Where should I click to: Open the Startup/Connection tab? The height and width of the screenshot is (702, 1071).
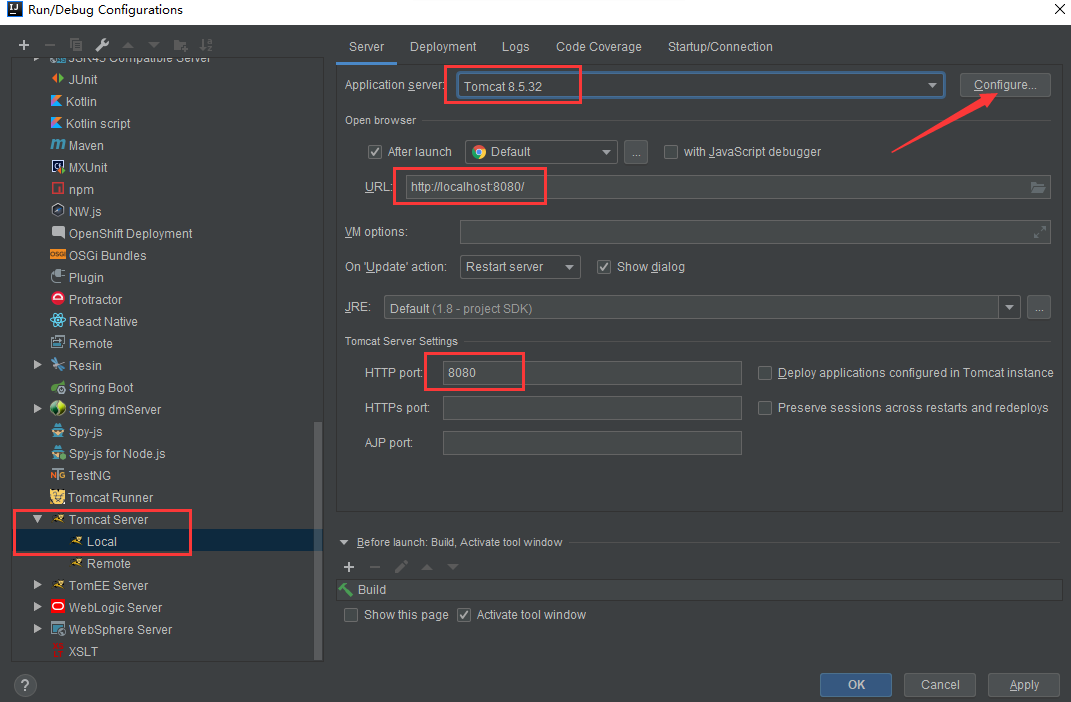coord(720,46)
